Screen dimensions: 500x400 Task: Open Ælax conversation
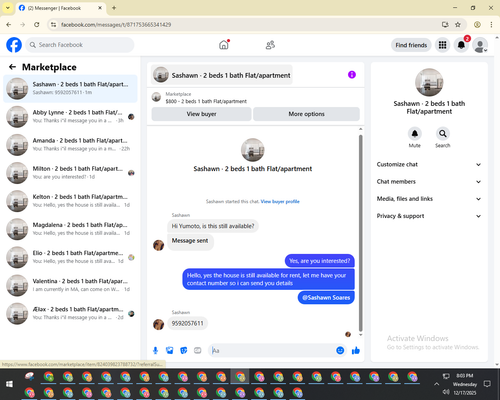[70, 313]
